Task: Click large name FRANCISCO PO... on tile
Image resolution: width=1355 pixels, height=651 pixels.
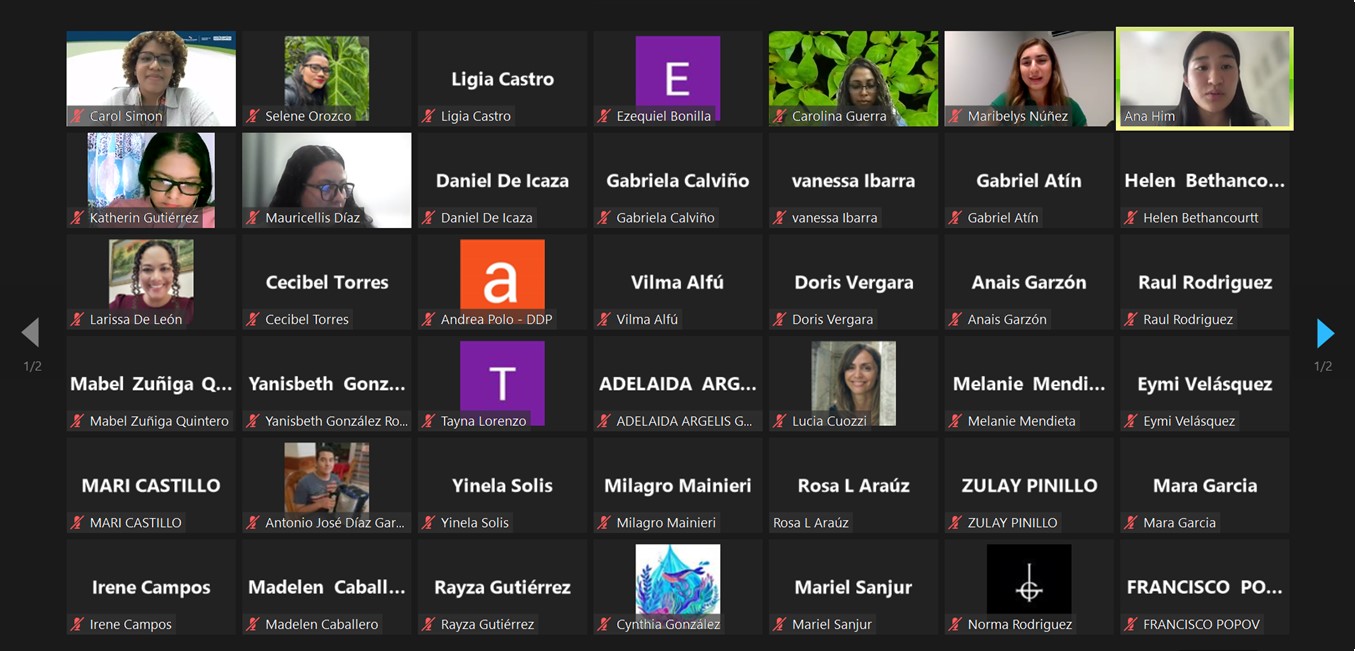Action: click(x=1205, y=588)
